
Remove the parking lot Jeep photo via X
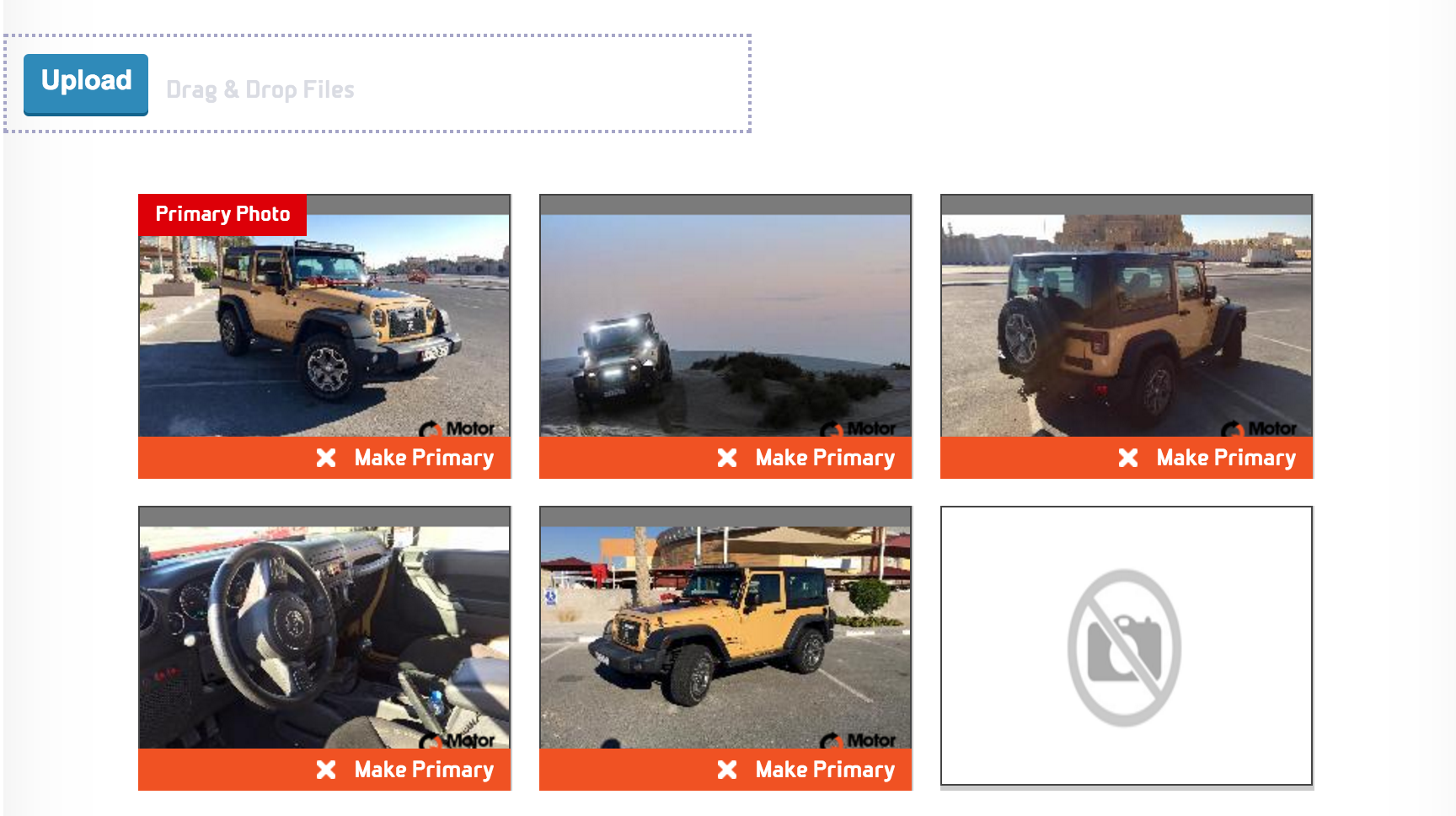pyautogui.click(x=727, y=770)
